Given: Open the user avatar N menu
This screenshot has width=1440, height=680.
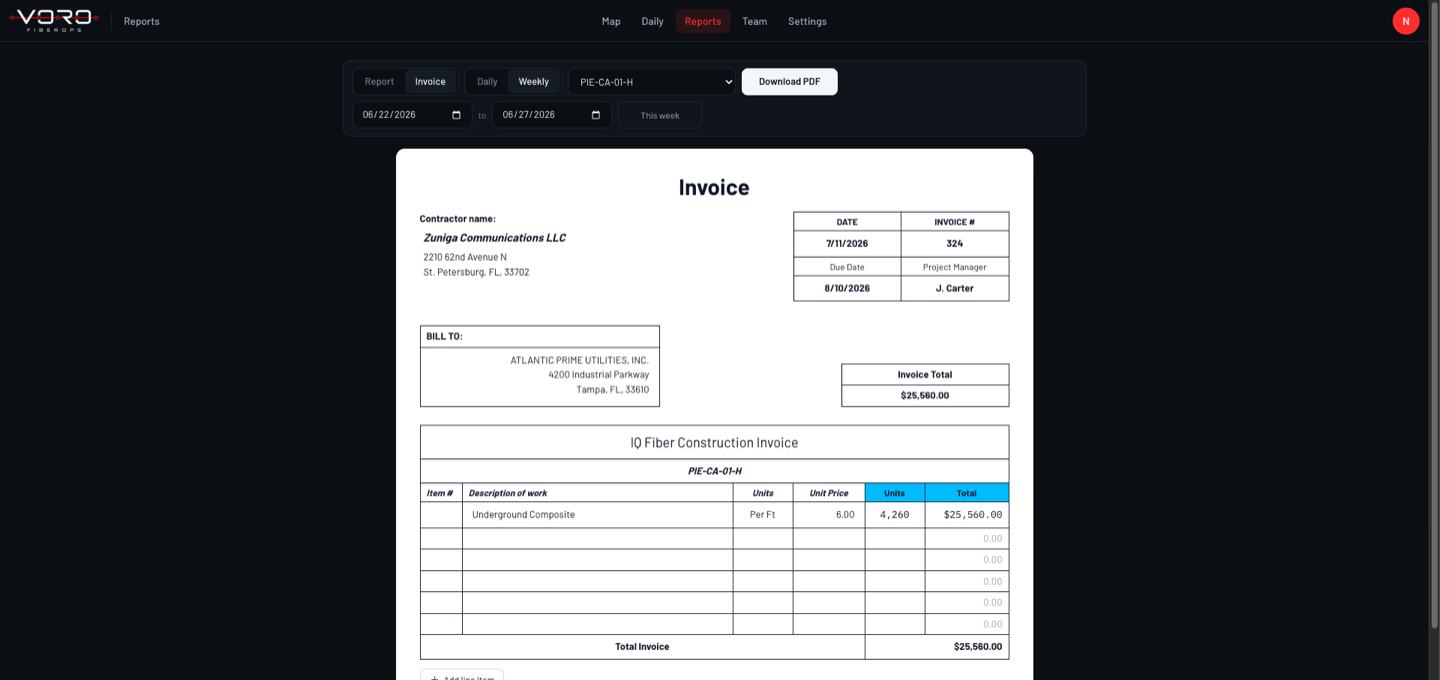Looking at the screenshot, I should pos(1405,21).
